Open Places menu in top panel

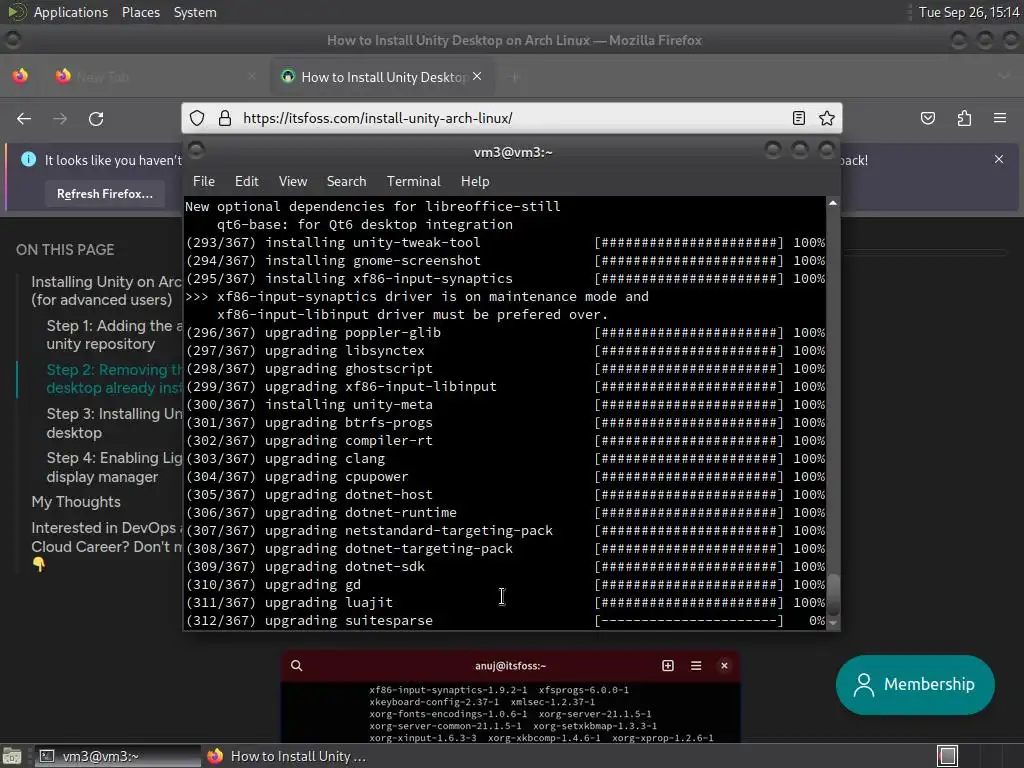[x=140, y=12]
